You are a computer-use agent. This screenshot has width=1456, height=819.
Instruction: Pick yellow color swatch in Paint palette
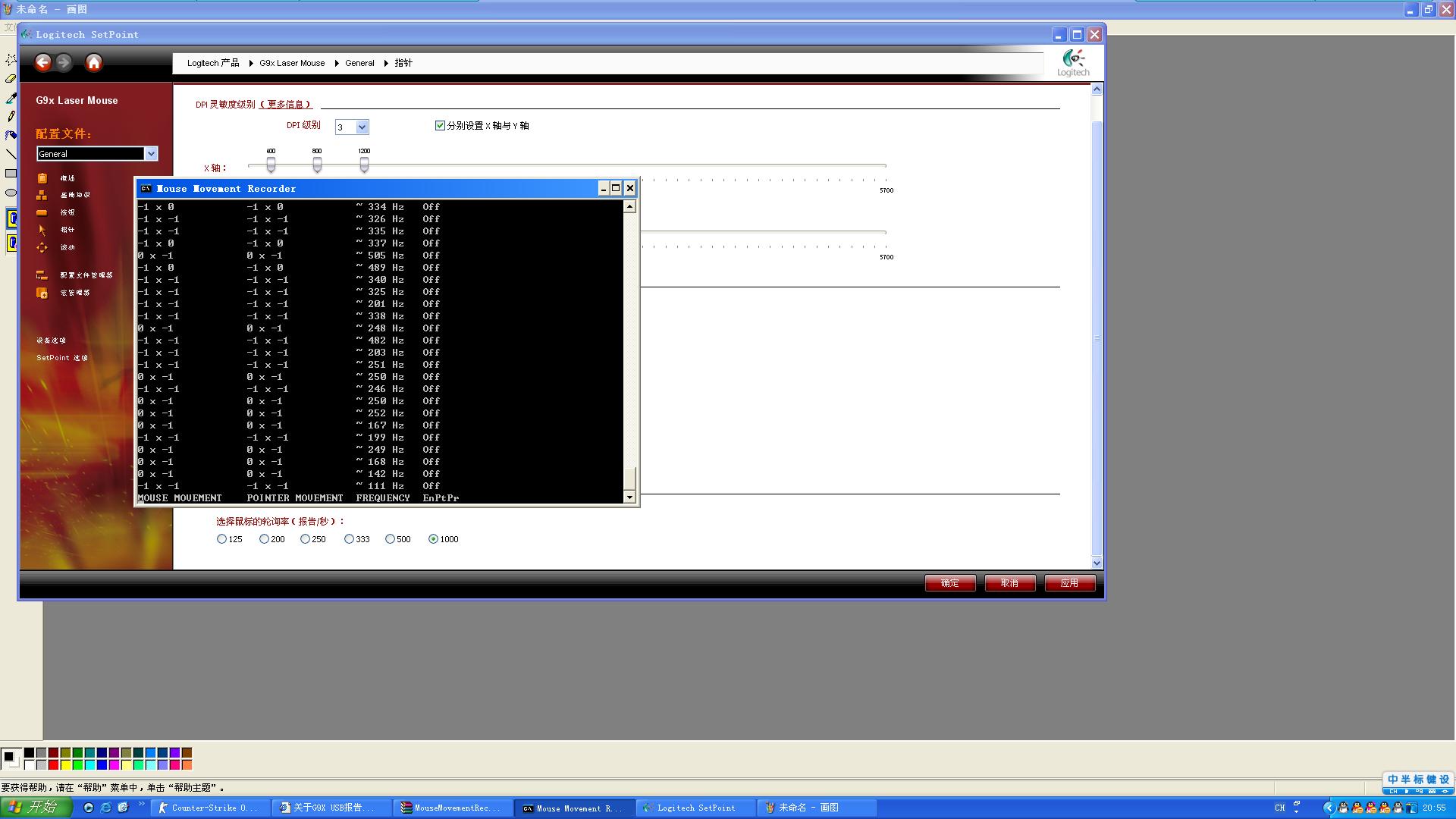point(65,765)
